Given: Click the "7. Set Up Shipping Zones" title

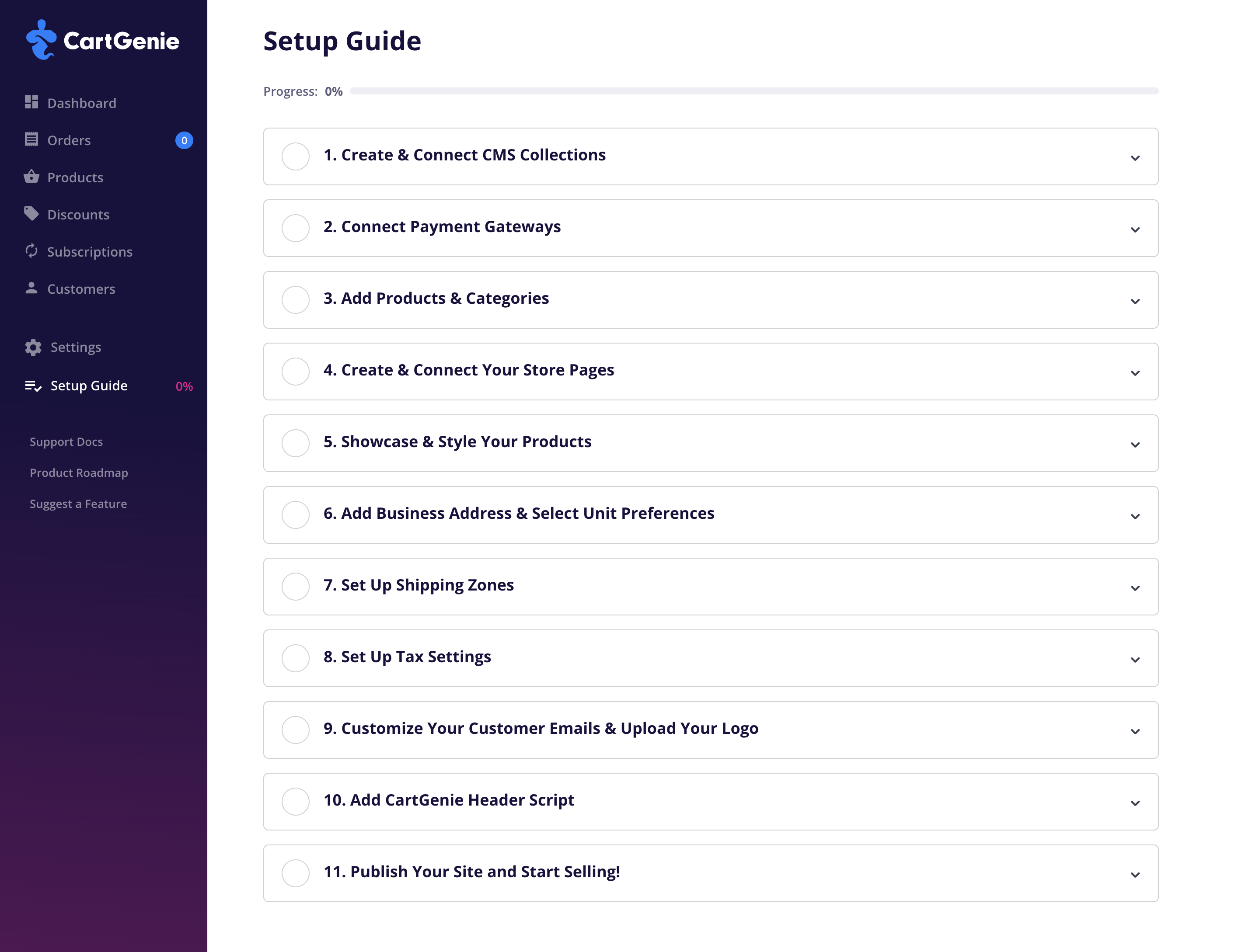Looking at the screenshot, I should click(x=419, y=585).
